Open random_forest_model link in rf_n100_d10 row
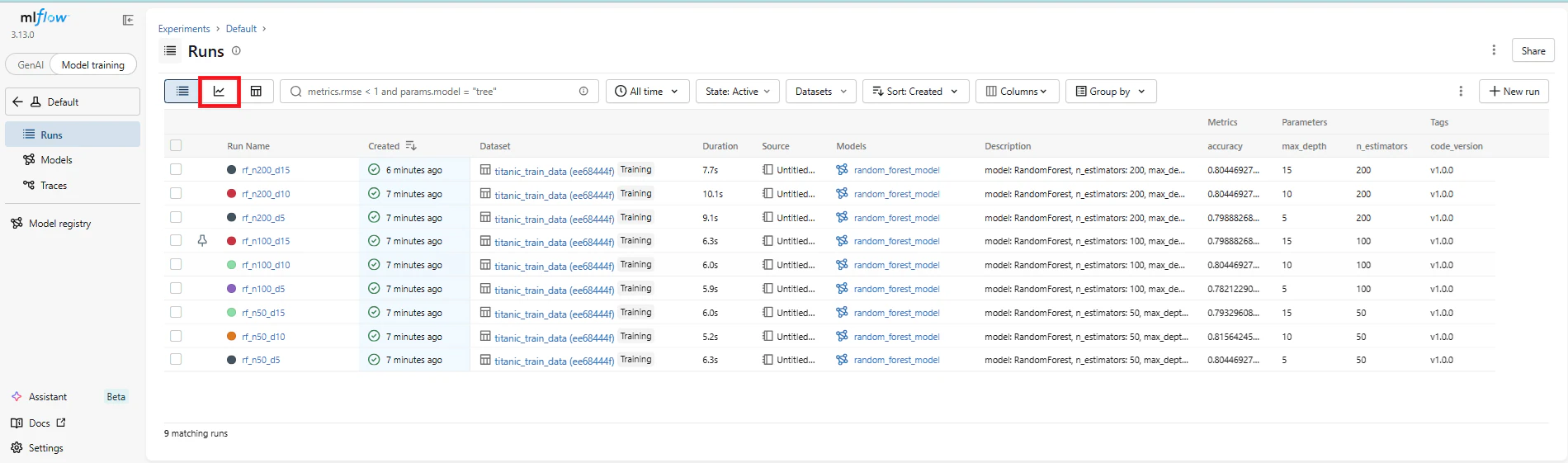 896,265
